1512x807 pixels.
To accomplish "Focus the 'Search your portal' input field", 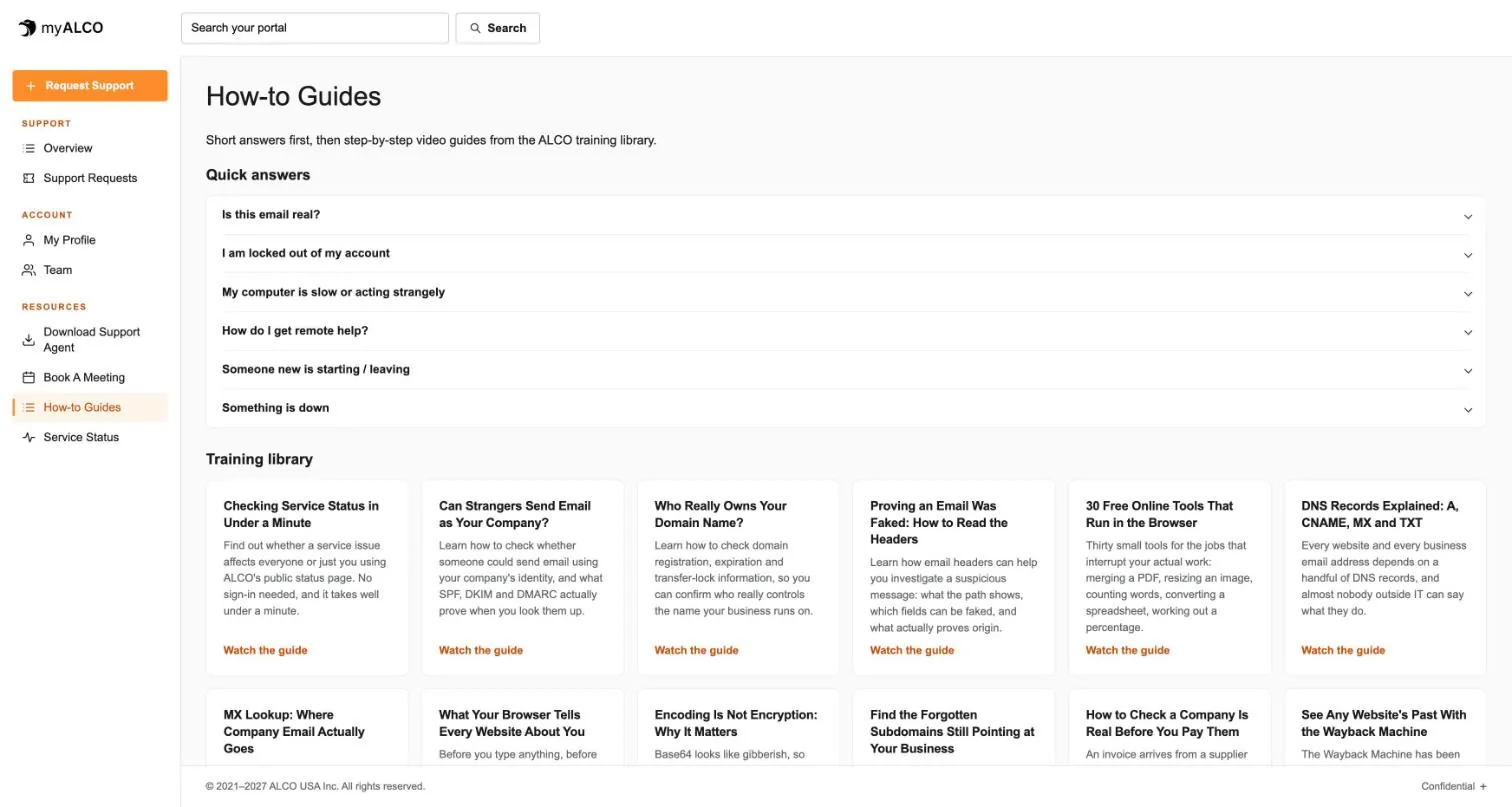I will tap(315, 28).
